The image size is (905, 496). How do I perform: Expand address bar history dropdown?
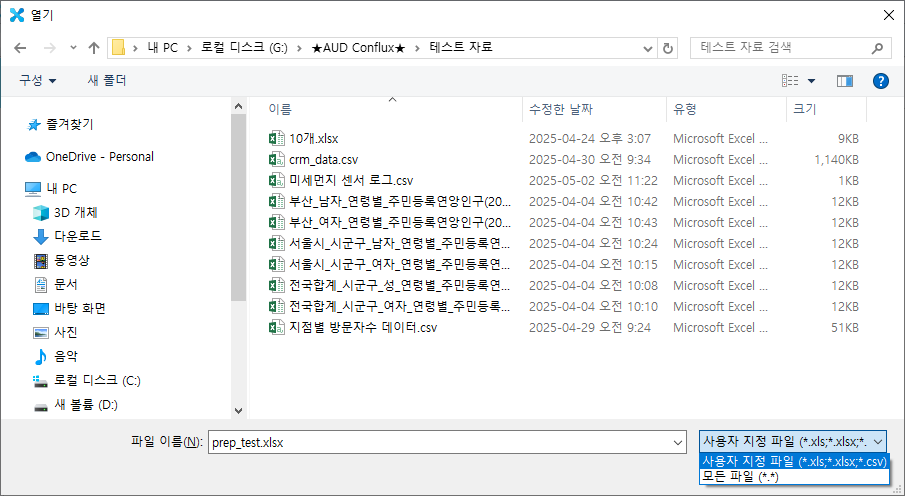648,49
